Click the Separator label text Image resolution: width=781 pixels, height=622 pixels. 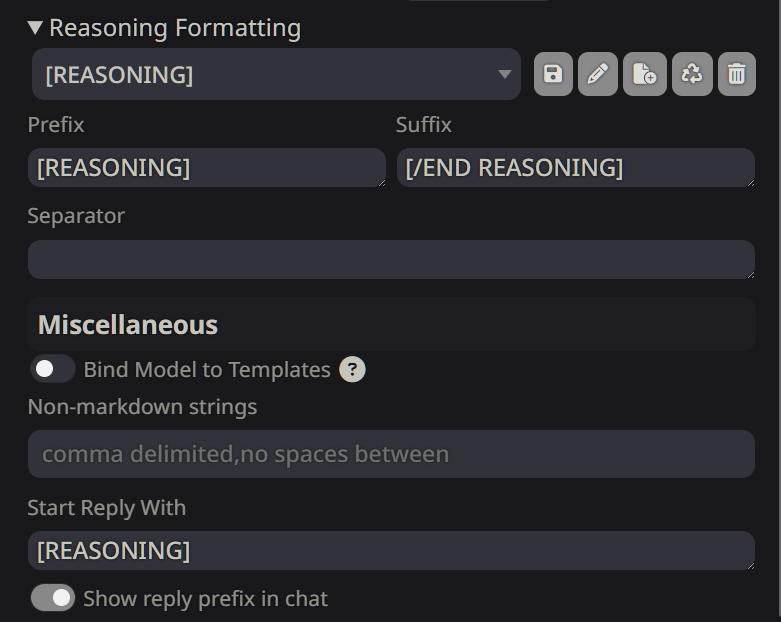pos(76,216)
